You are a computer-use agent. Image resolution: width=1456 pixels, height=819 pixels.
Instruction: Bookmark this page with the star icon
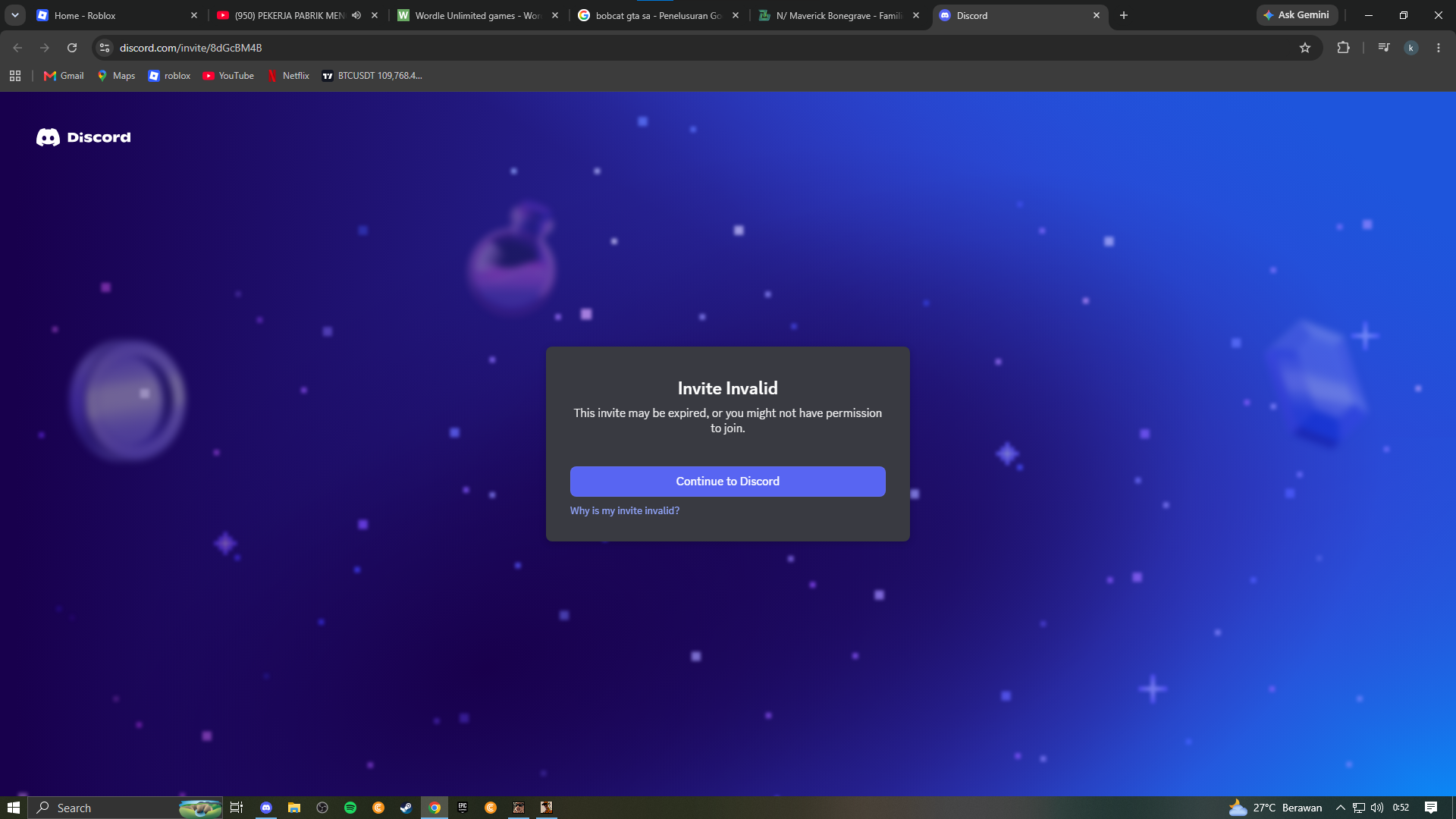[1305, 48]
